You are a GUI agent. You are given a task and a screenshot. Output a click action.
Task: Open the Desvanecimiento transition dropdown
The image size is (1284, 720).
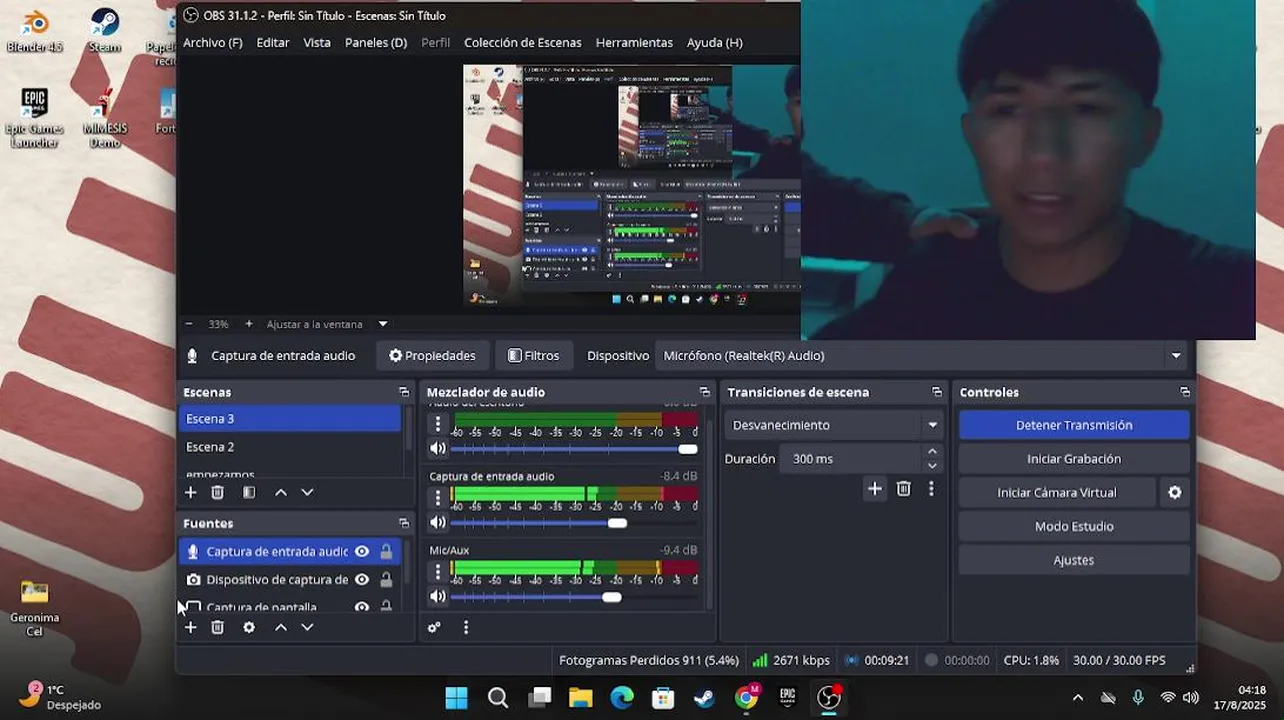click(834, 425)
